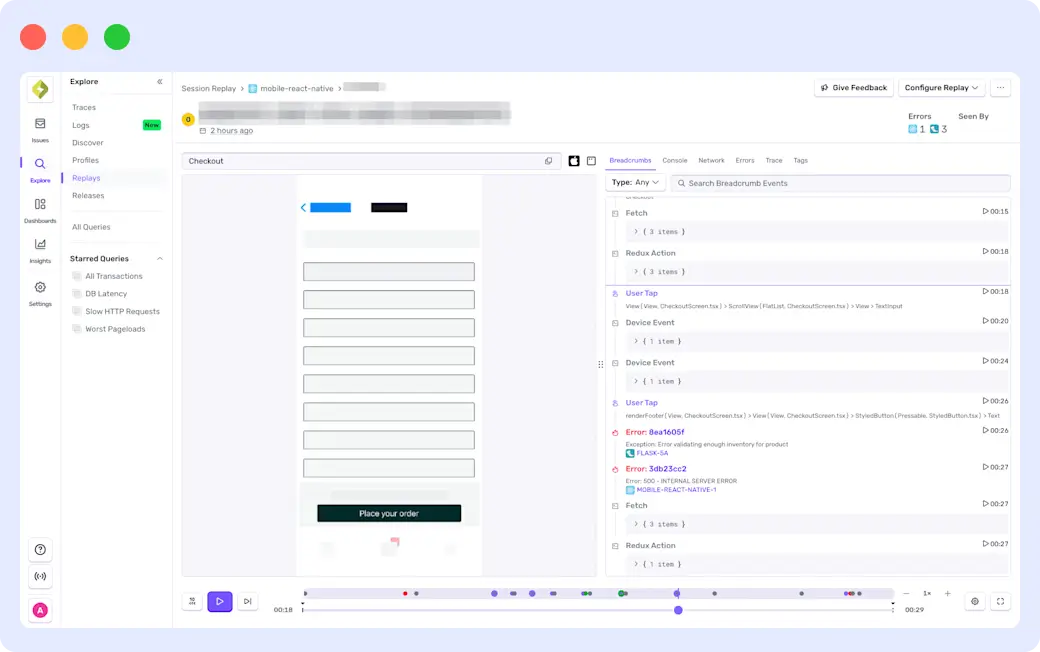Collapse the Starred Queries section
The image size is (1040, 652).
tap(157, 258)
